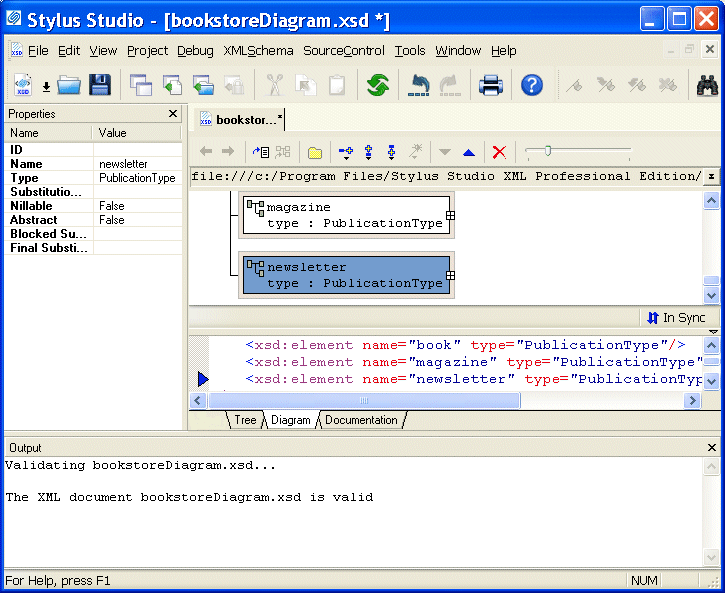Open the new document dropdown arrow

(46, 87)
